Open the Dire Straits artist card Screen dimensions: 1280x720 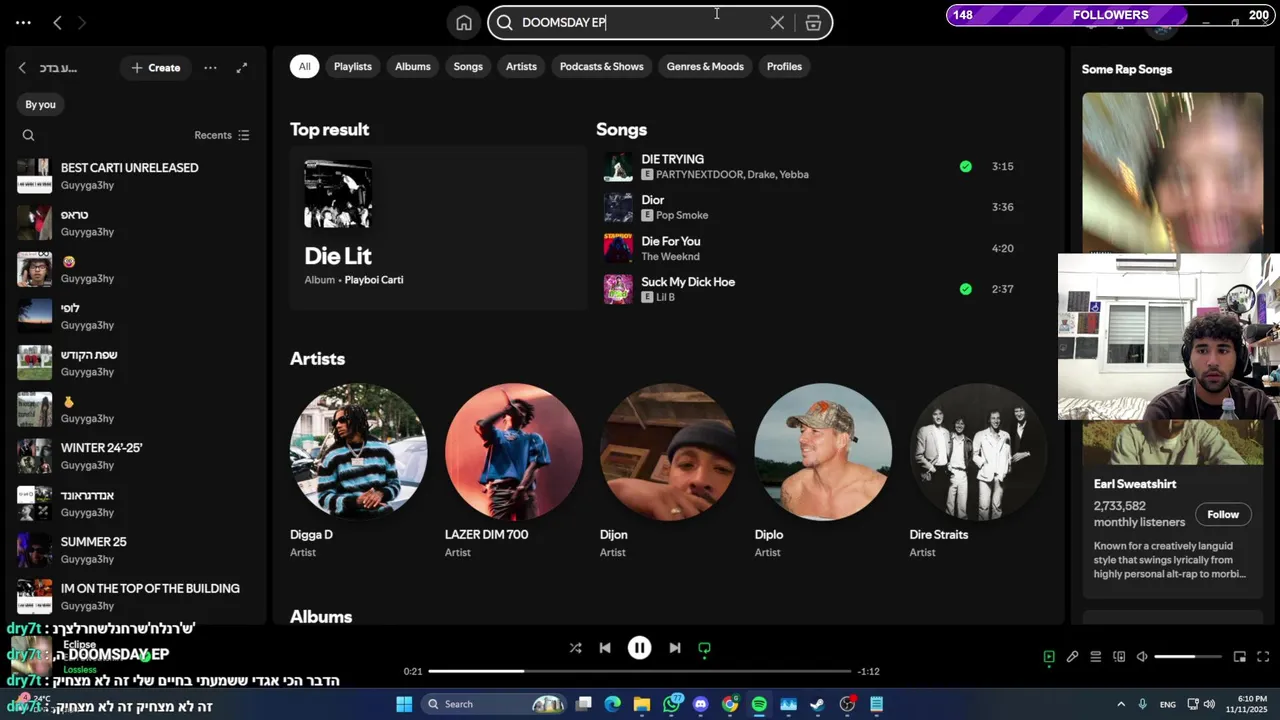[x=978, y=471]
